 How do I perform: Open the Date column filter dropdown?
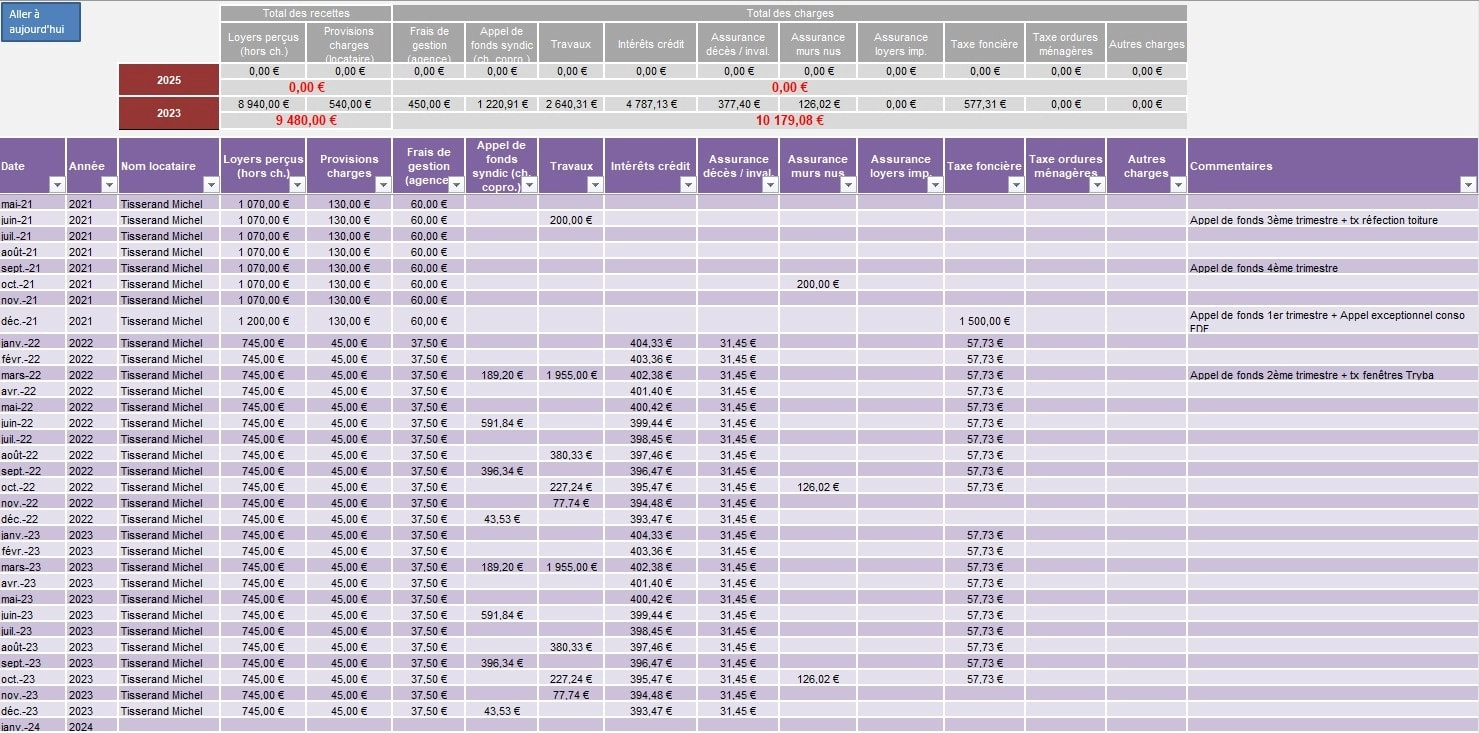pos(57,185)
